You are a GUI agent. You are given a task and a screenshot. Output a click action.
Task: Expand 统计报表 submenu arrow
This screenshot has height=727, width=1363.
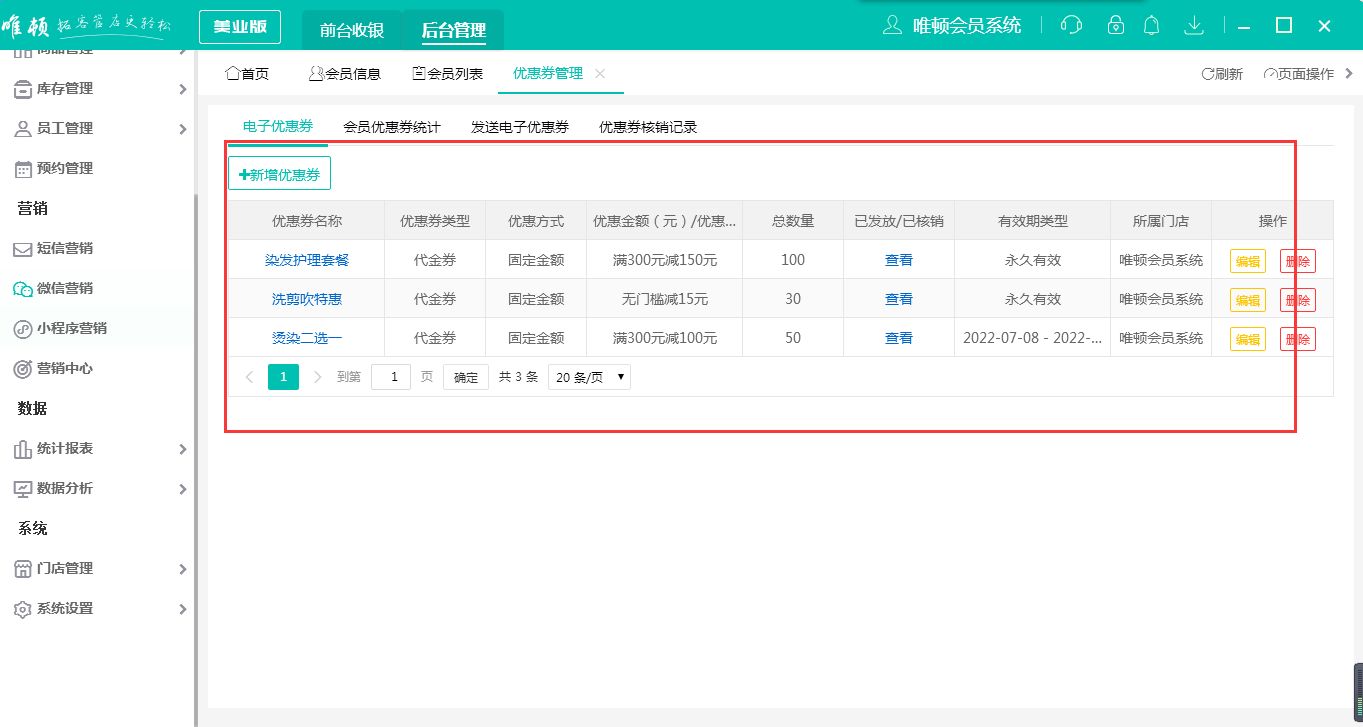coord(182,449)
